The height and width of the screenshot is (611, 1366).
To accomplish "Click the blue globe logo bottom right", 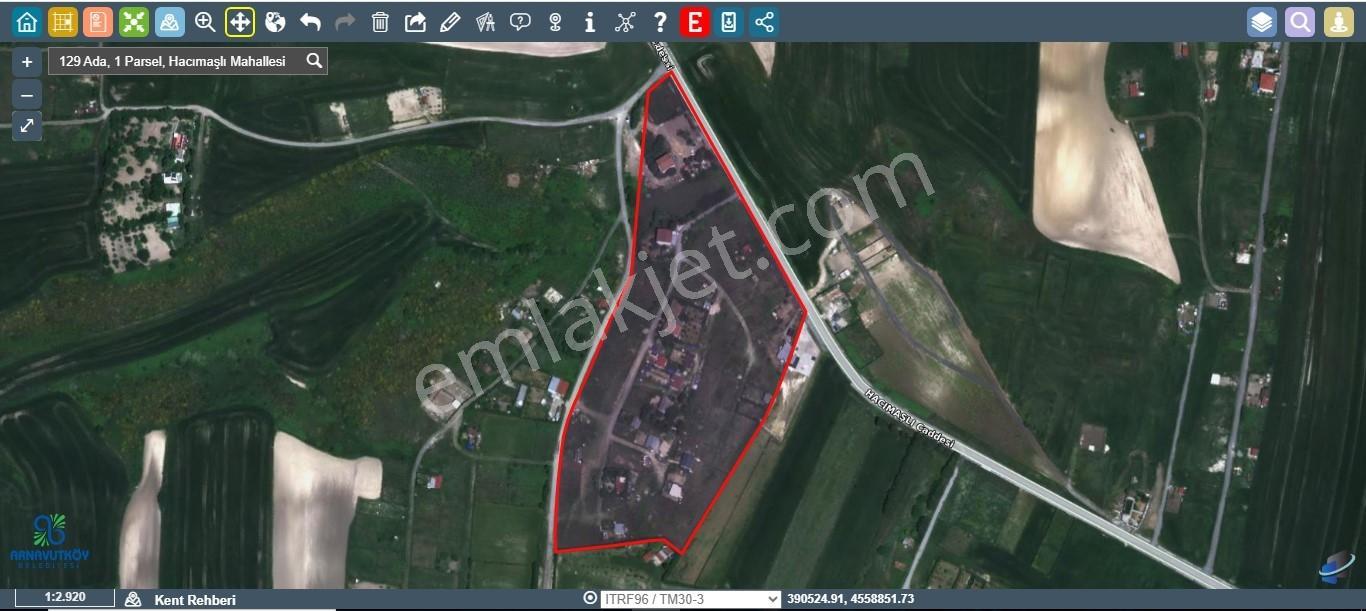I will click(x=1336, y=567).
